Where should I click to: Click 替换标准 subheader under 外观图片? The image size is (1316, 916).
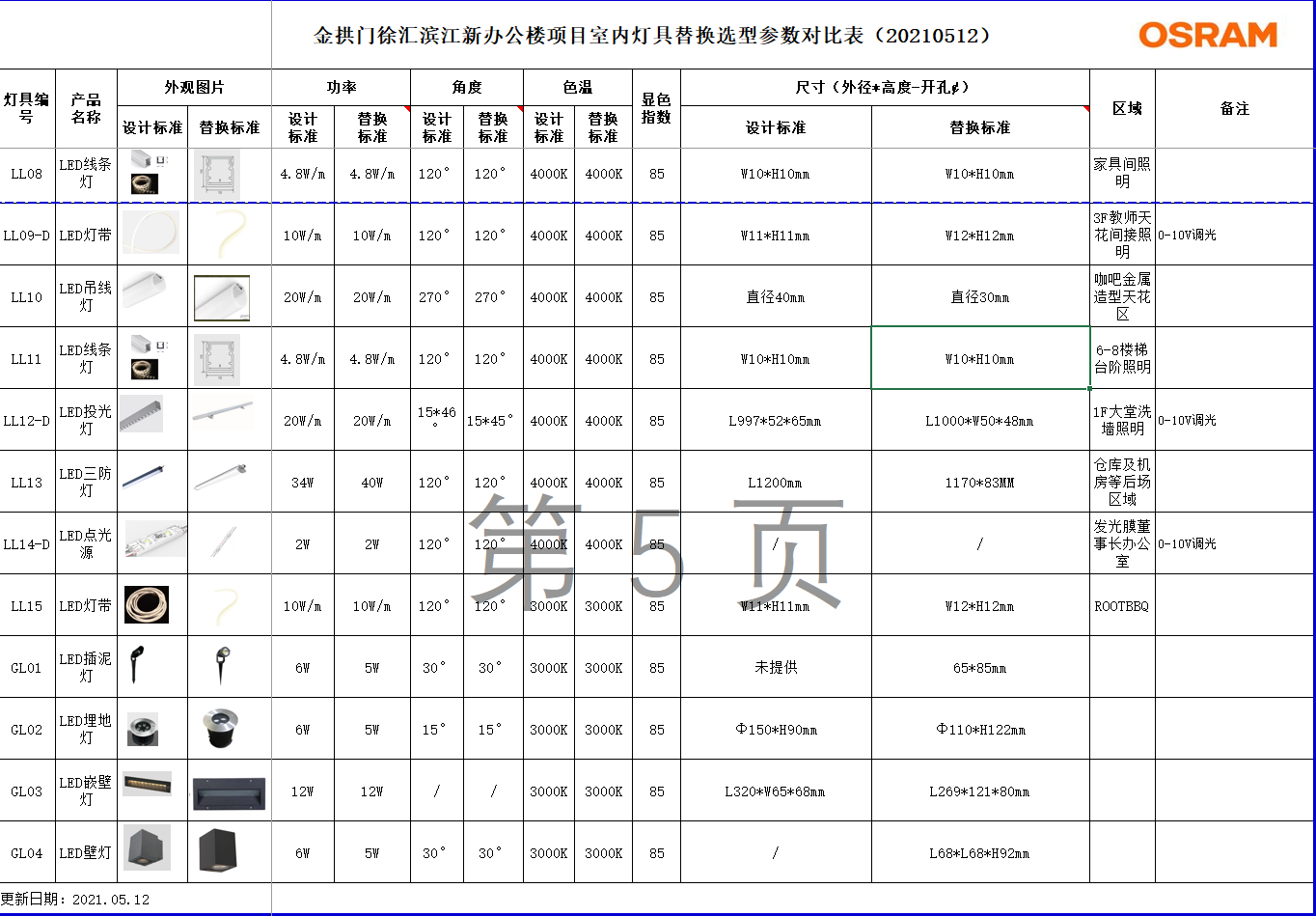pyautogui.click(x=230, y=127)
